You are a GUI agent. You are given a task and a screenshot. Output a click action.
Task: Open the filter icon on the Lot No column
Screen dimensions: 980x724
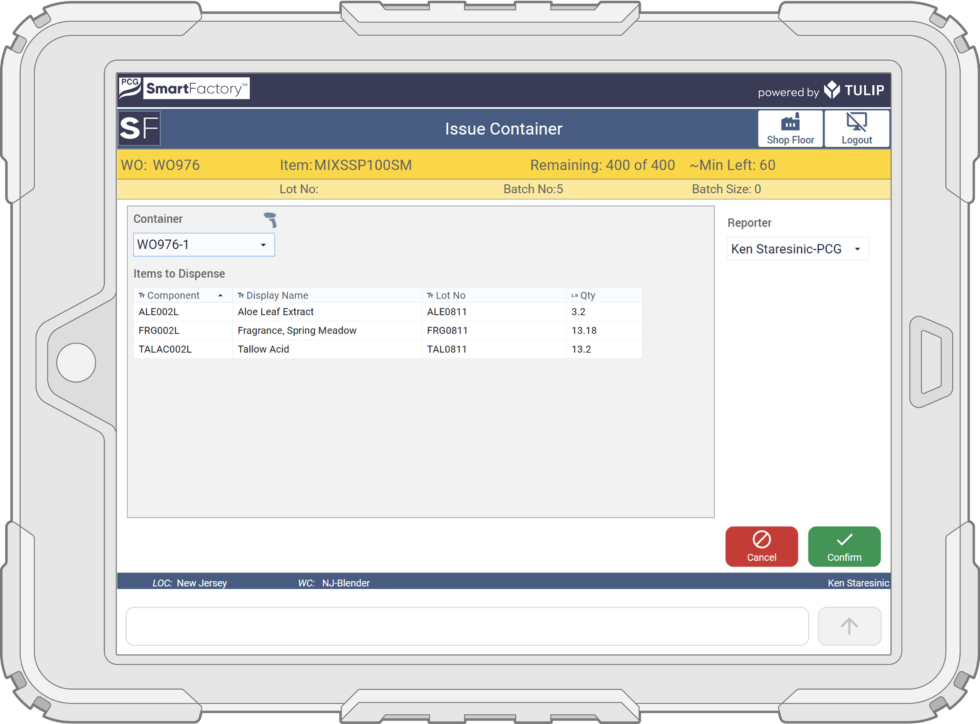point(432,295)
